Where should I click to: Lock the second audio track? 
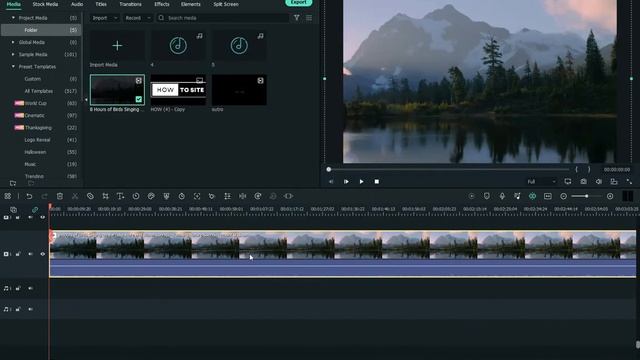point(18,309)
